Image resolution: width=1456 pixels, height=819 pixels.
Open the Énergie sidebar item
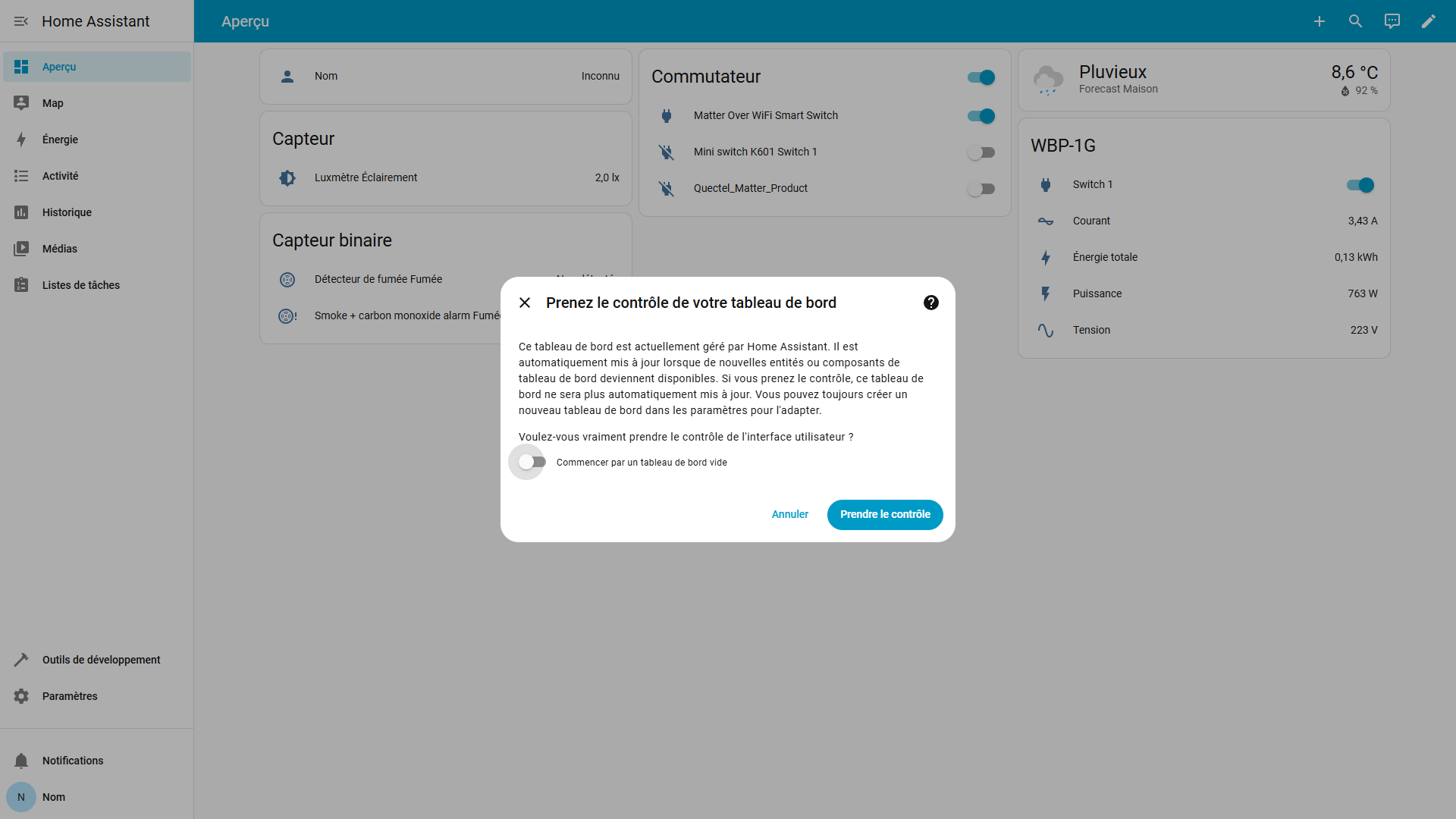[x=61, y=140]
